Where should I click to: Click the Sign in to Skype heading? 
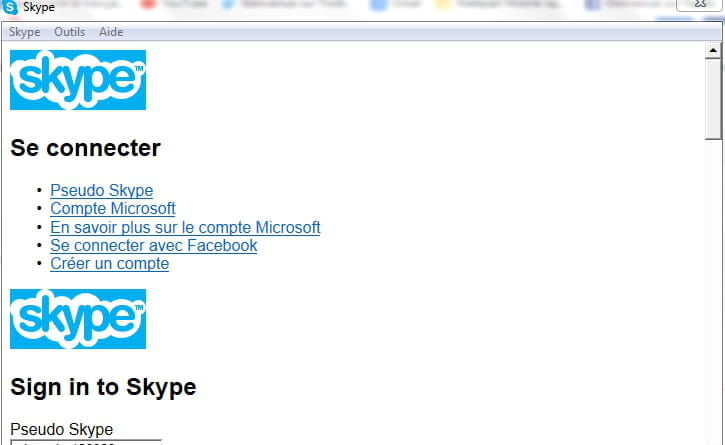(103, 387)
